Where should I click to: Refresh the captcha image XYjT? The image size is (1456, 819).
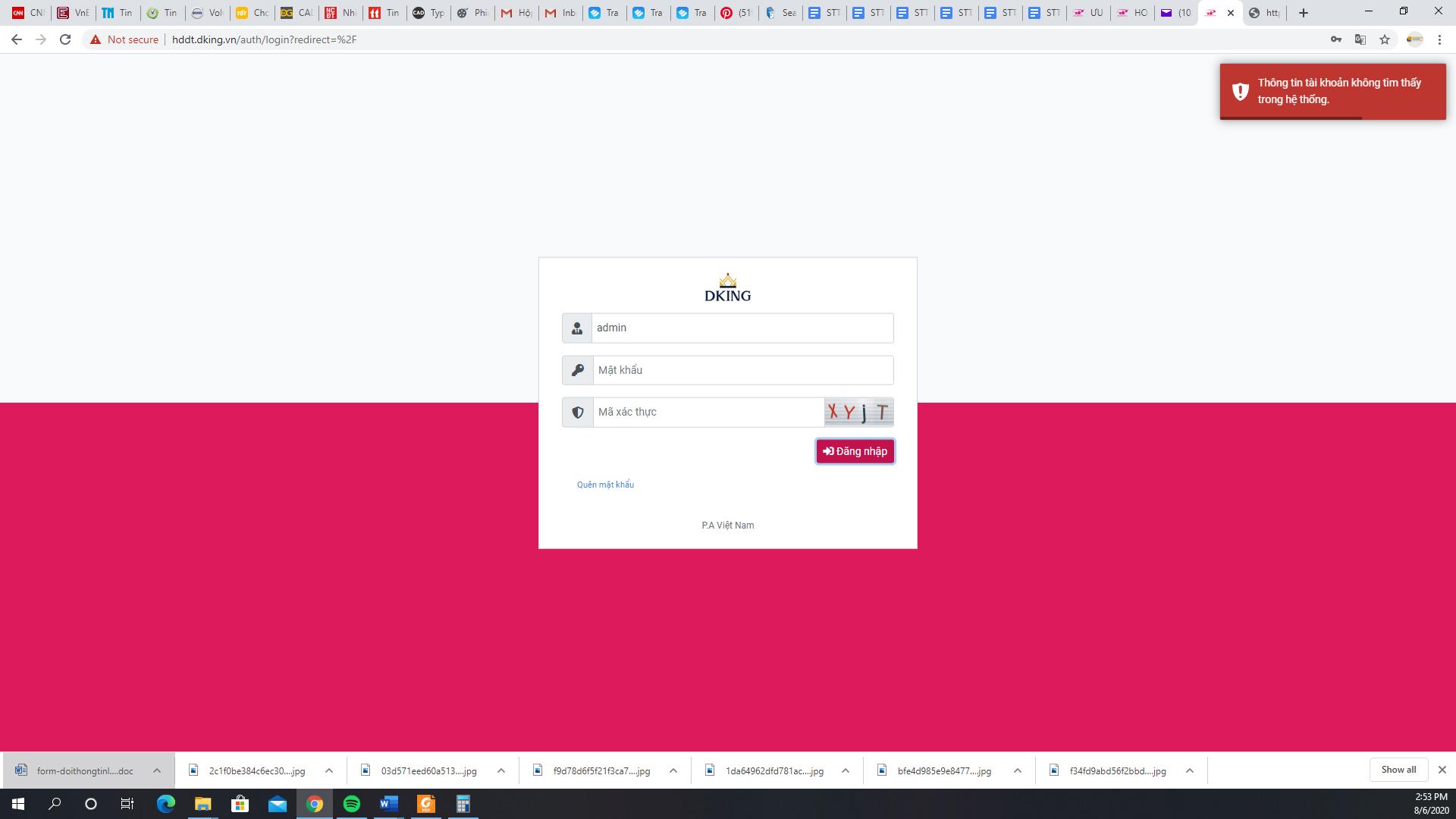858,412
